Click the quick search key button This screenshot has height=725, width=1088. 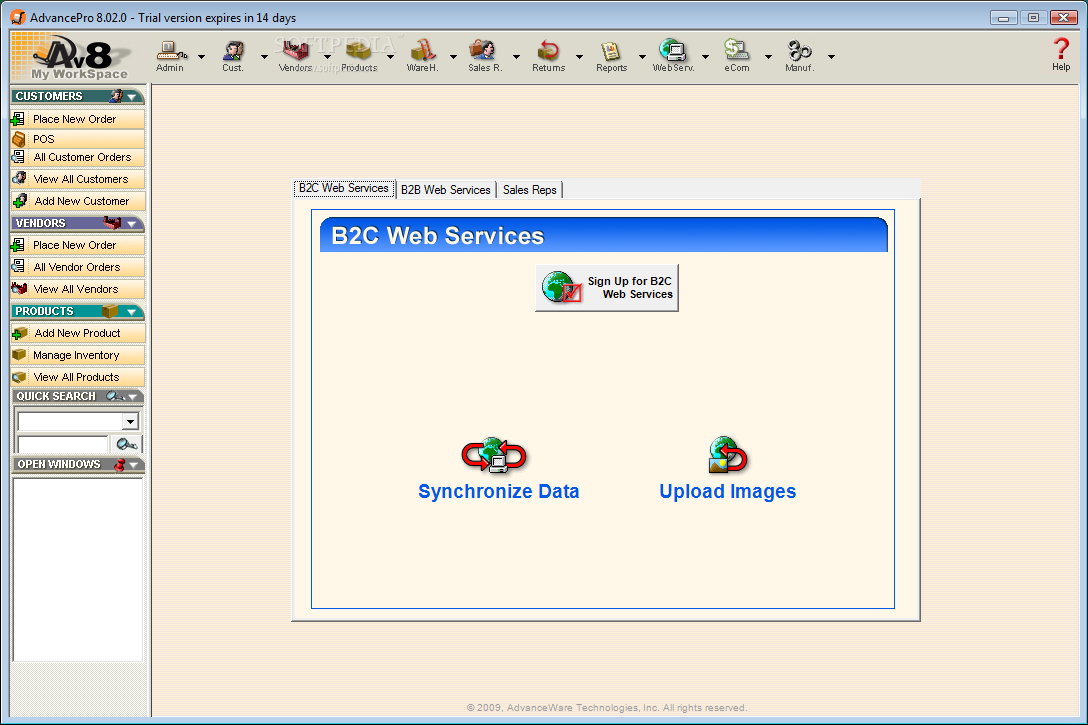tap(126, 444)
